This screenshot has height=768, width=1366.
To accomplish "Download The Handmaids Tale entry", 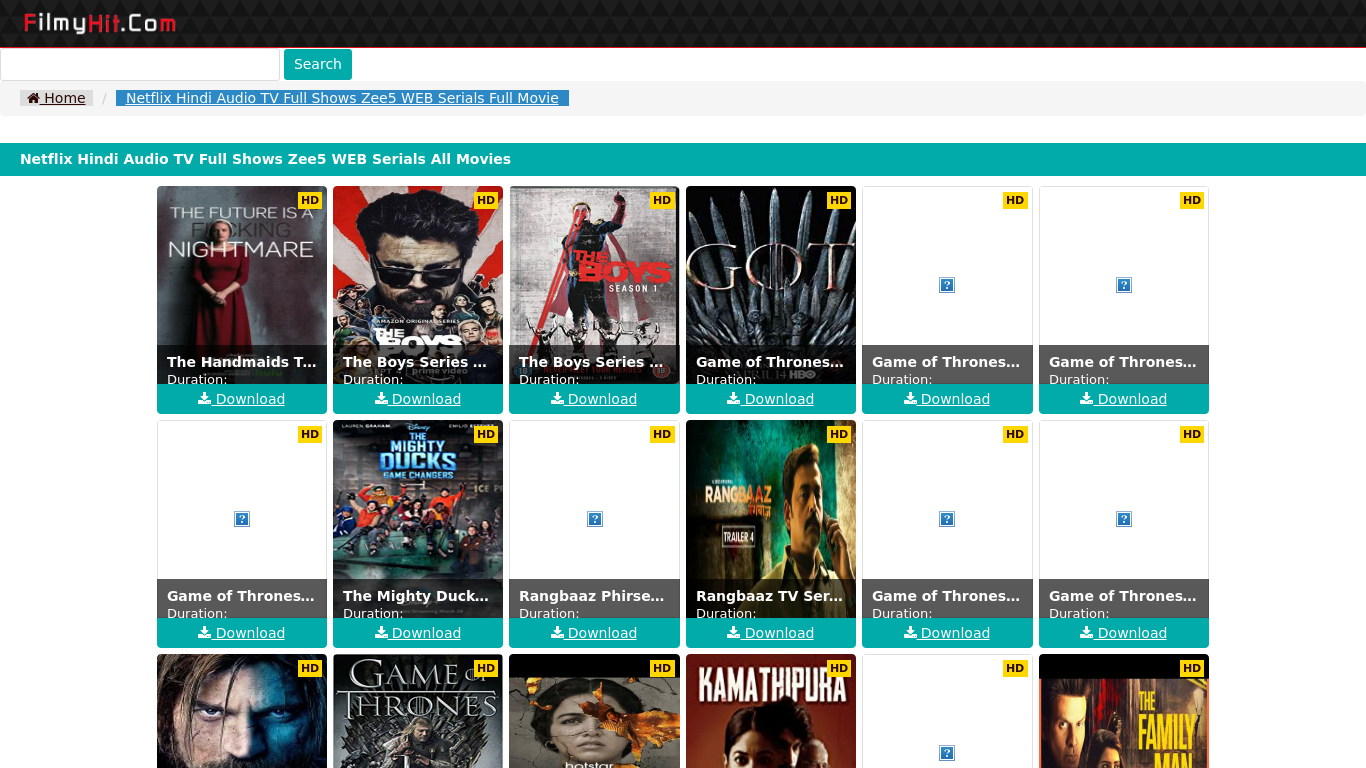I will coord(242,399).
